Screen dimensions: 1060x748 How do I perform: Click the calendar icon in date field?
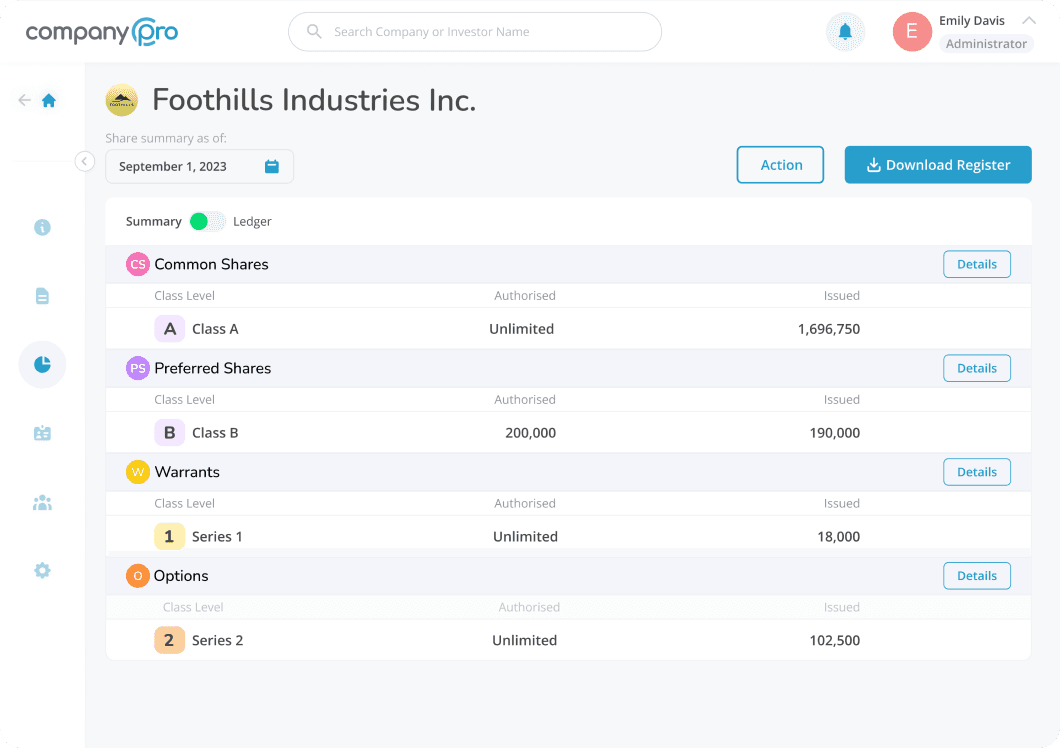pos(271,167)
